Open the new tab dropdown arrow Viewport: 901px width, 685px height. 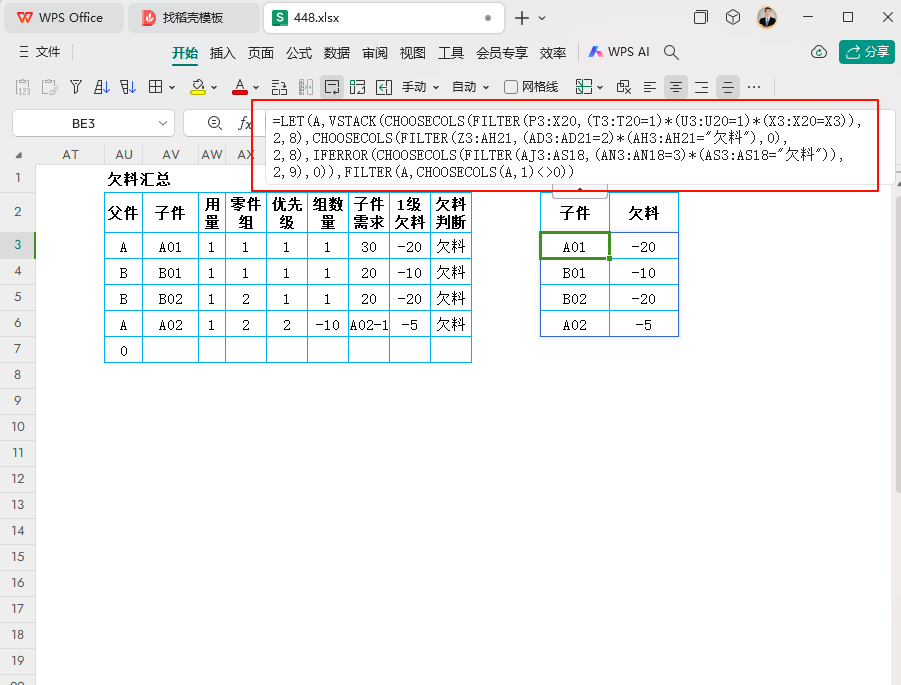[542, 18]
